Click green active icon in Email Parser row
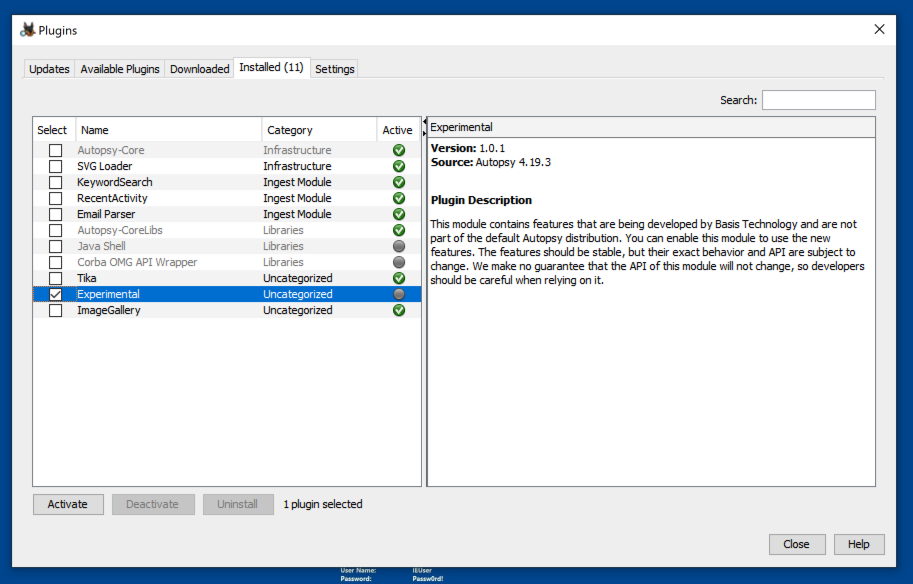913x584 pixels. [x=399, y=214]
